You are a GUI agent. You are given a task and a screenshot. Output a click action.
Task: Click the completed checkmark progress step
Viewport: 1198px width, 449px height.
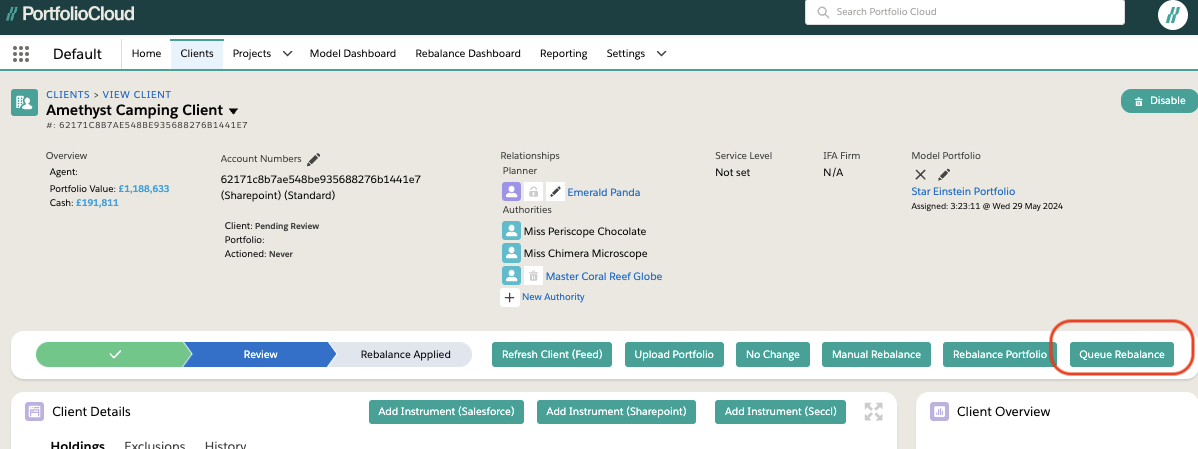(x=114, y=355)
